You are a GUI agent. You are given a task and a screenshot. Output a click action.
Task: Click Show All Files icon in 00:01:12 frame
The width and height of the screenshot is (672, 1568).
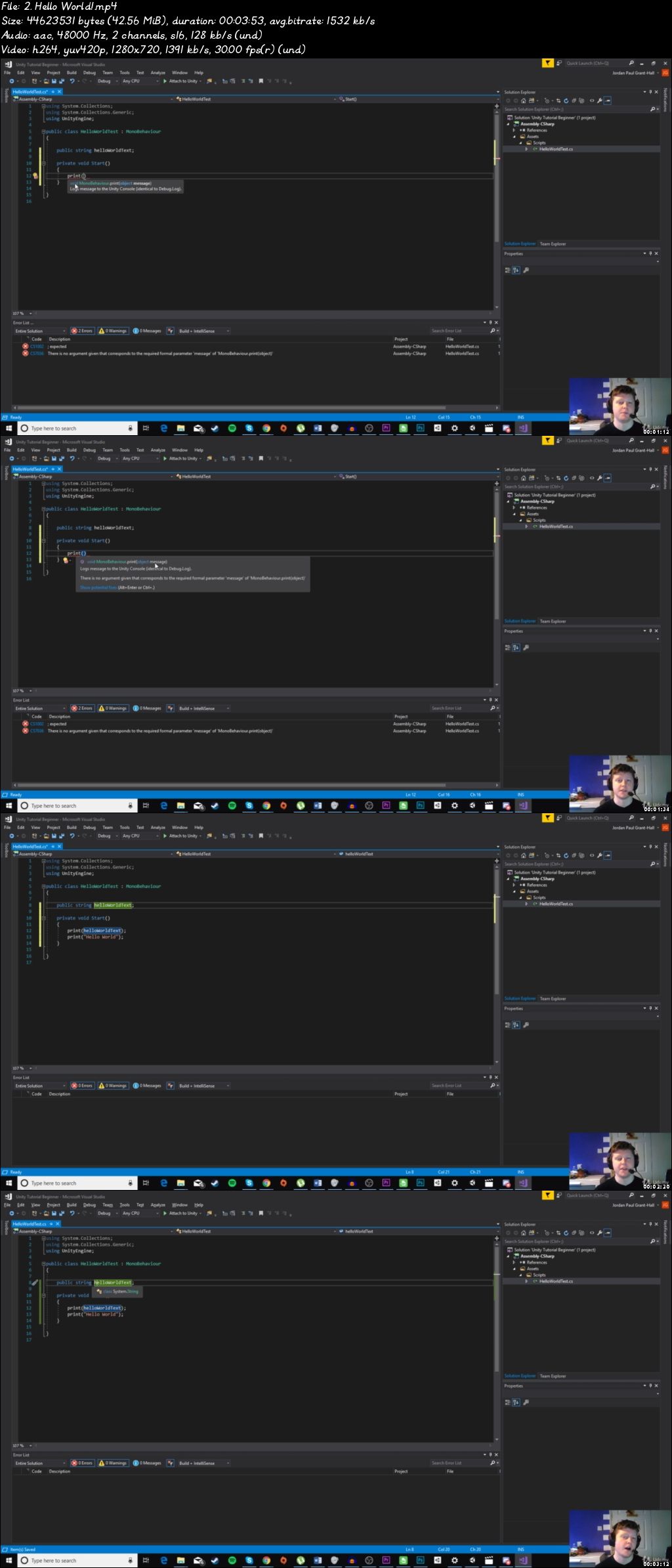click(x=581, y=100)
